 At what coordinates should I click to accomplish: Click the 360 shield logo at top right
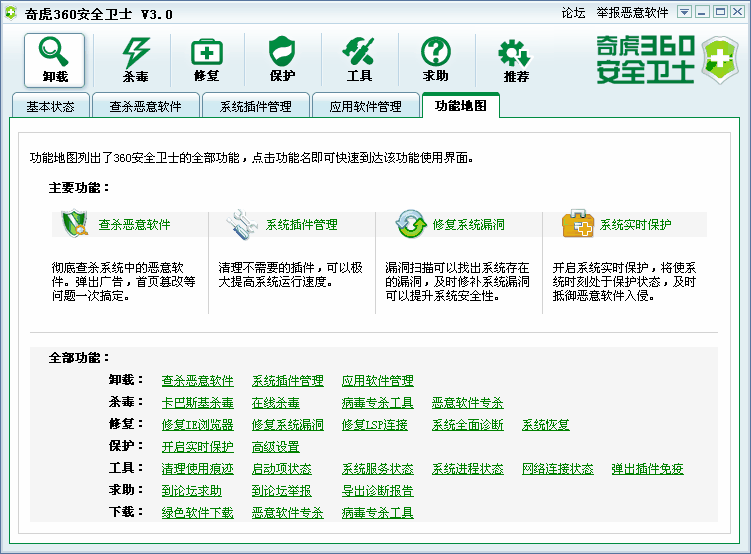[720, 60]
